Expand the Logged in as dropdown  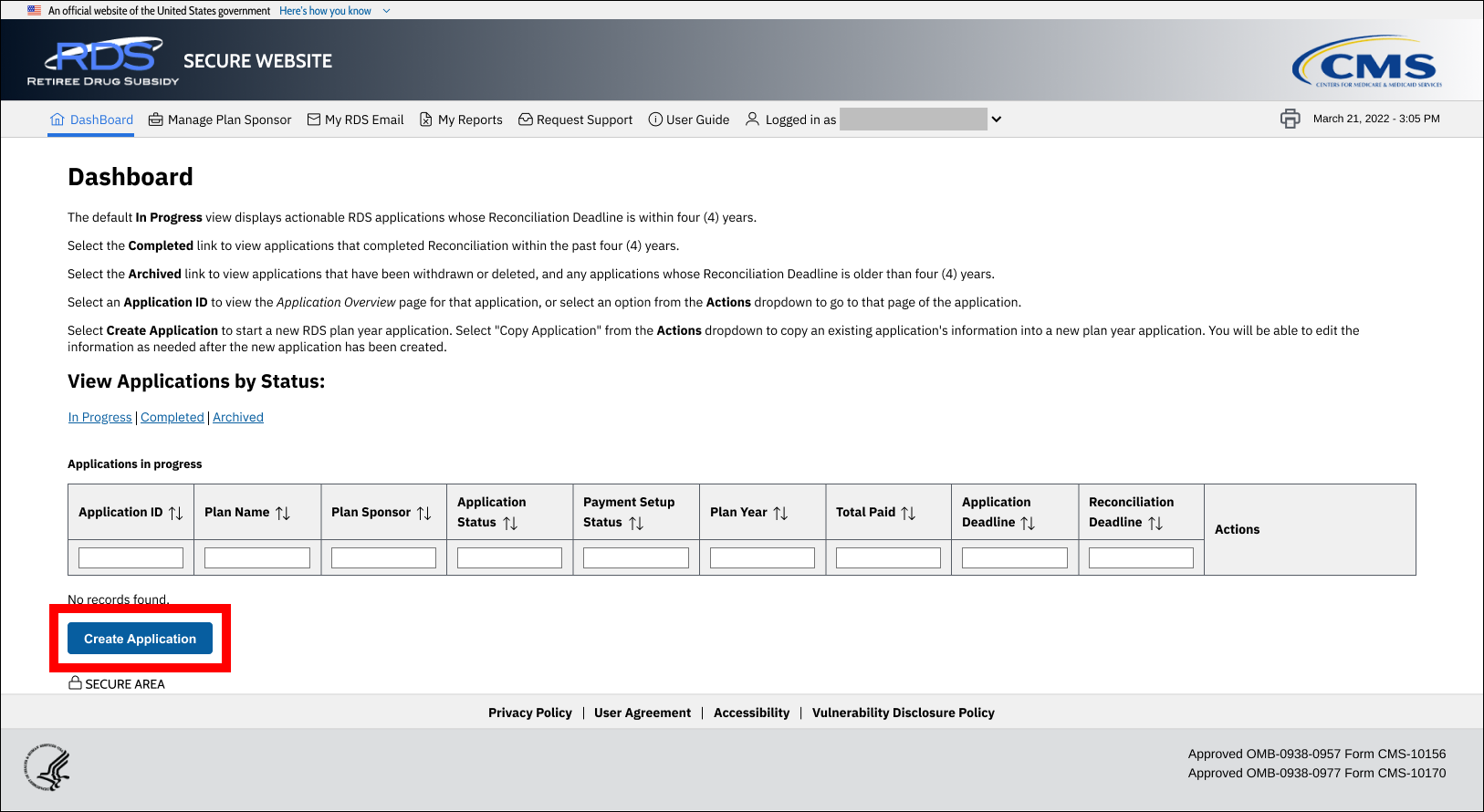point(997,120)
